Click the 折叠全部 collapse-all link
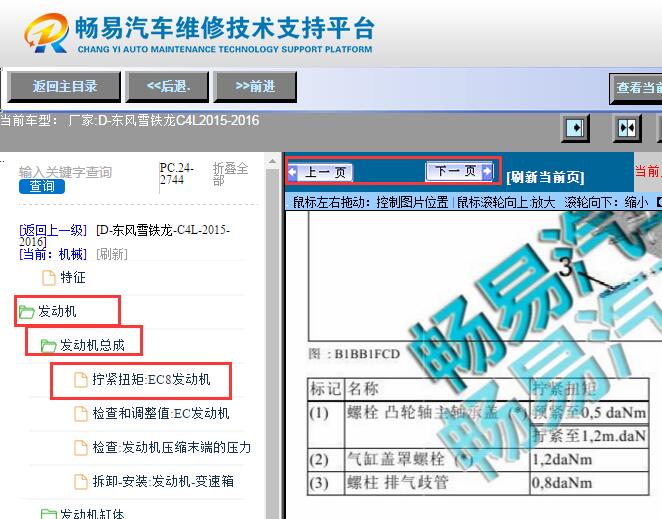This screenshot has width=662, height=519. 230,174
